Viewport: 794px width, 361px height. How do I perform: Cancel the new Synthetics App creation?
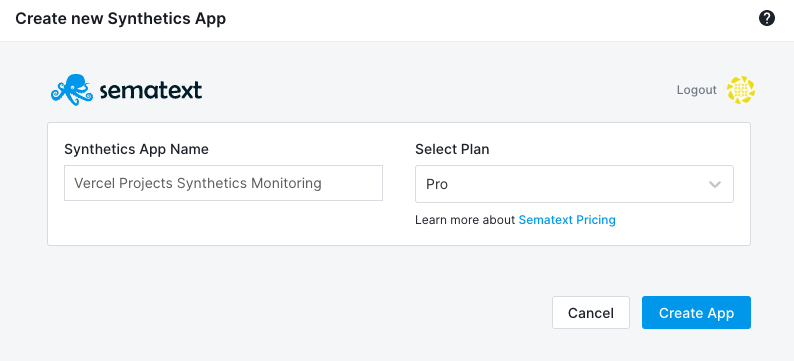coord(591,313)
